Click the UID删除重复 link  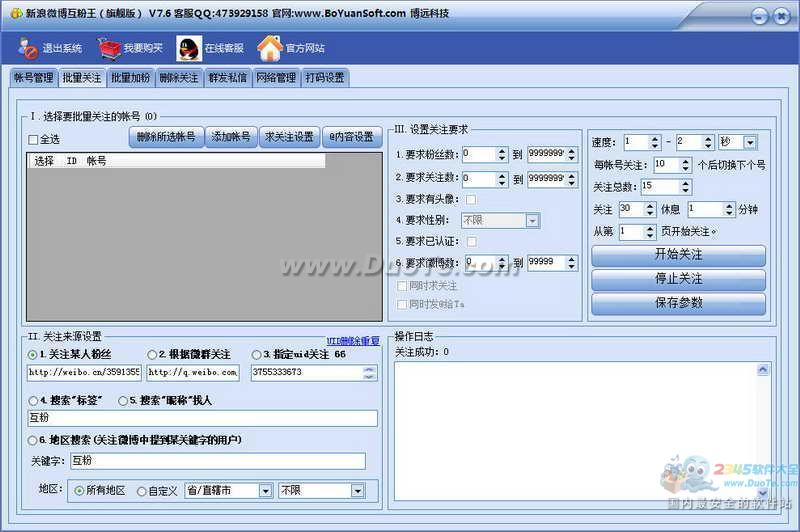[x=353, y=341]
